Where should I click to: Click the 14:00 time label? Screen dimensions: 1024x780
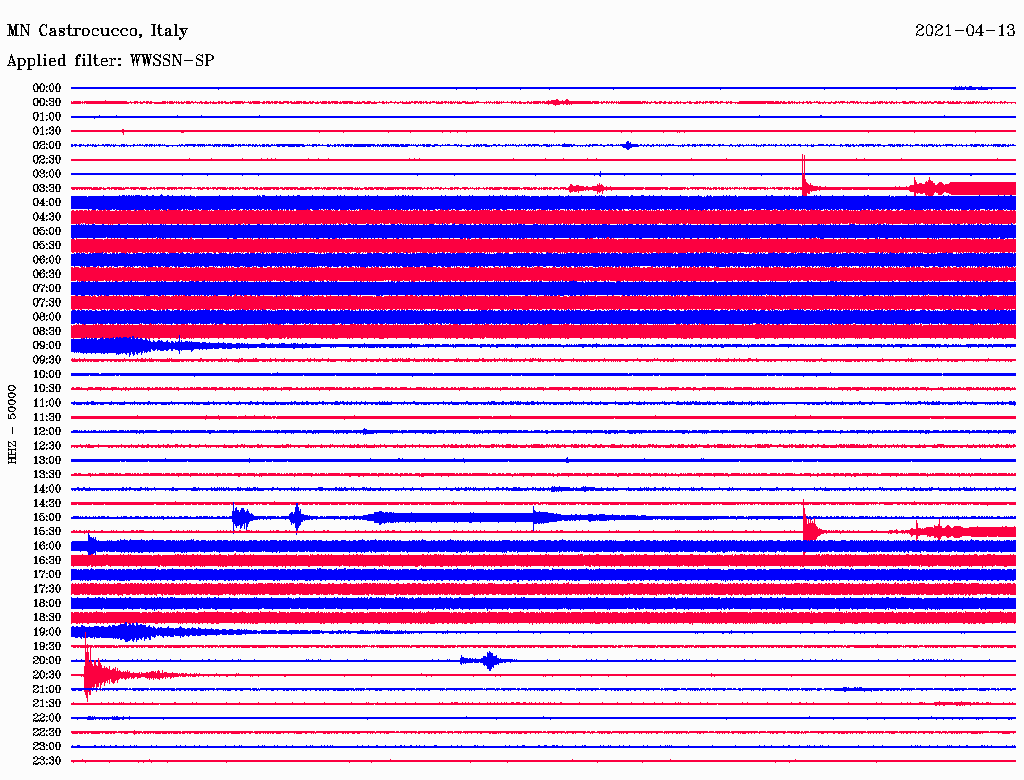coord(46,489)
